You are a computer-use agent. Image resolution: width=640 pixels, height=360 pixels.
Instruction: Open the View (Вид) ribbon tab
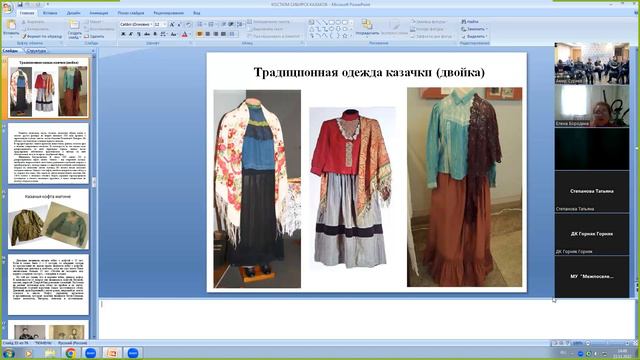(197, 13)
